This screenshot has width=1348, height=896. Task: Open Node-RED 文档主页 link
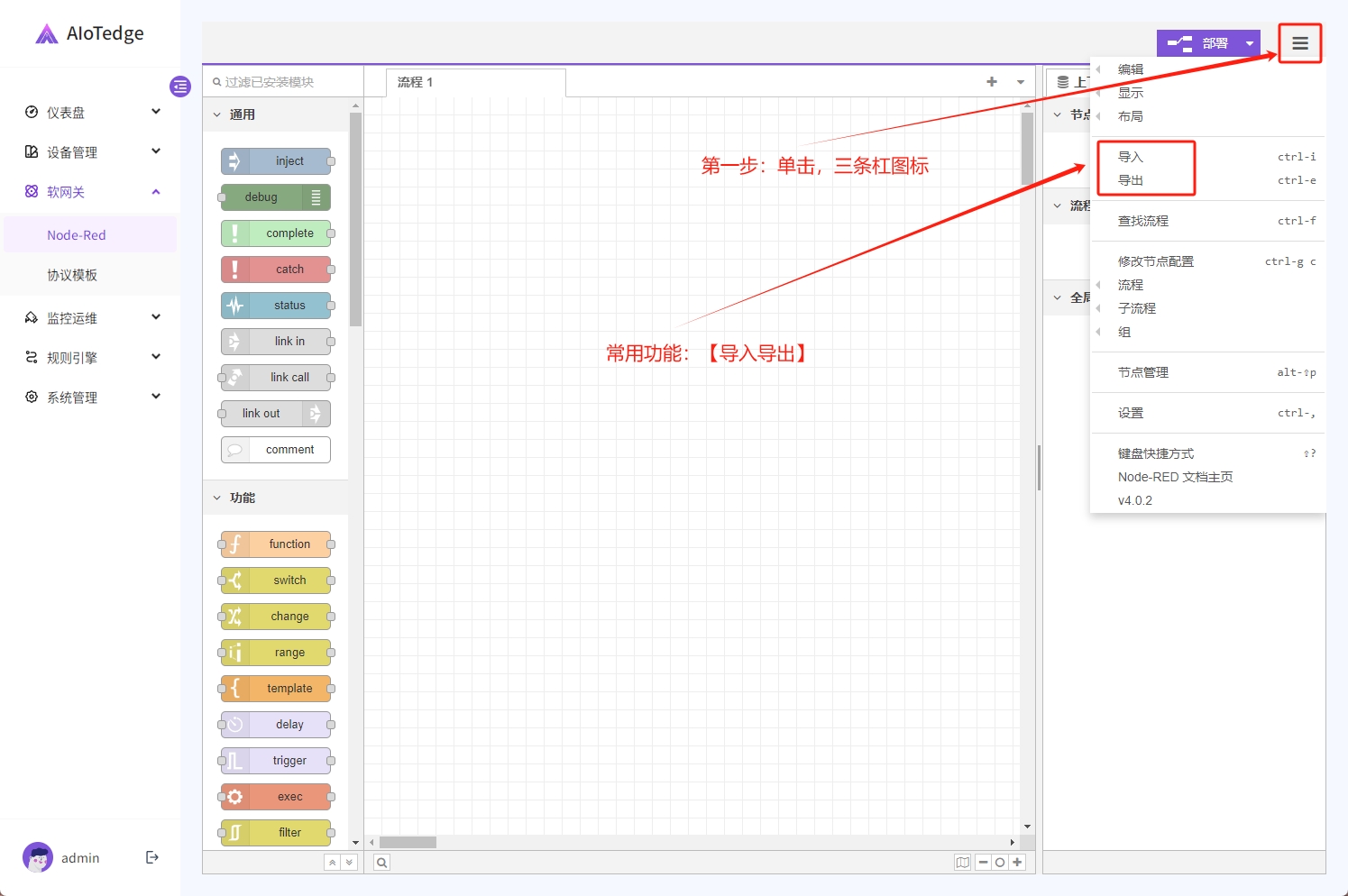pos(1175,477)
